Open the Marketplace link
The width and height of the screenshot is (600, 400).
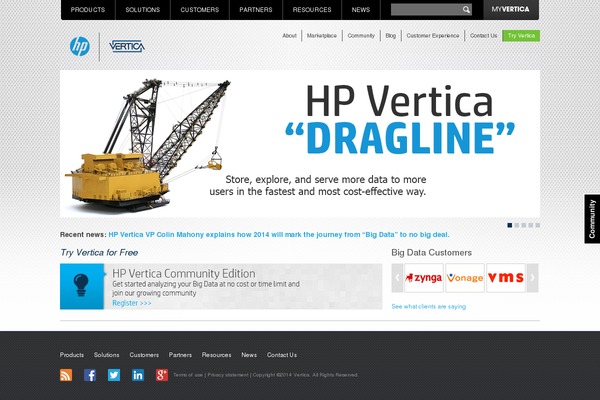pos(322,36)
